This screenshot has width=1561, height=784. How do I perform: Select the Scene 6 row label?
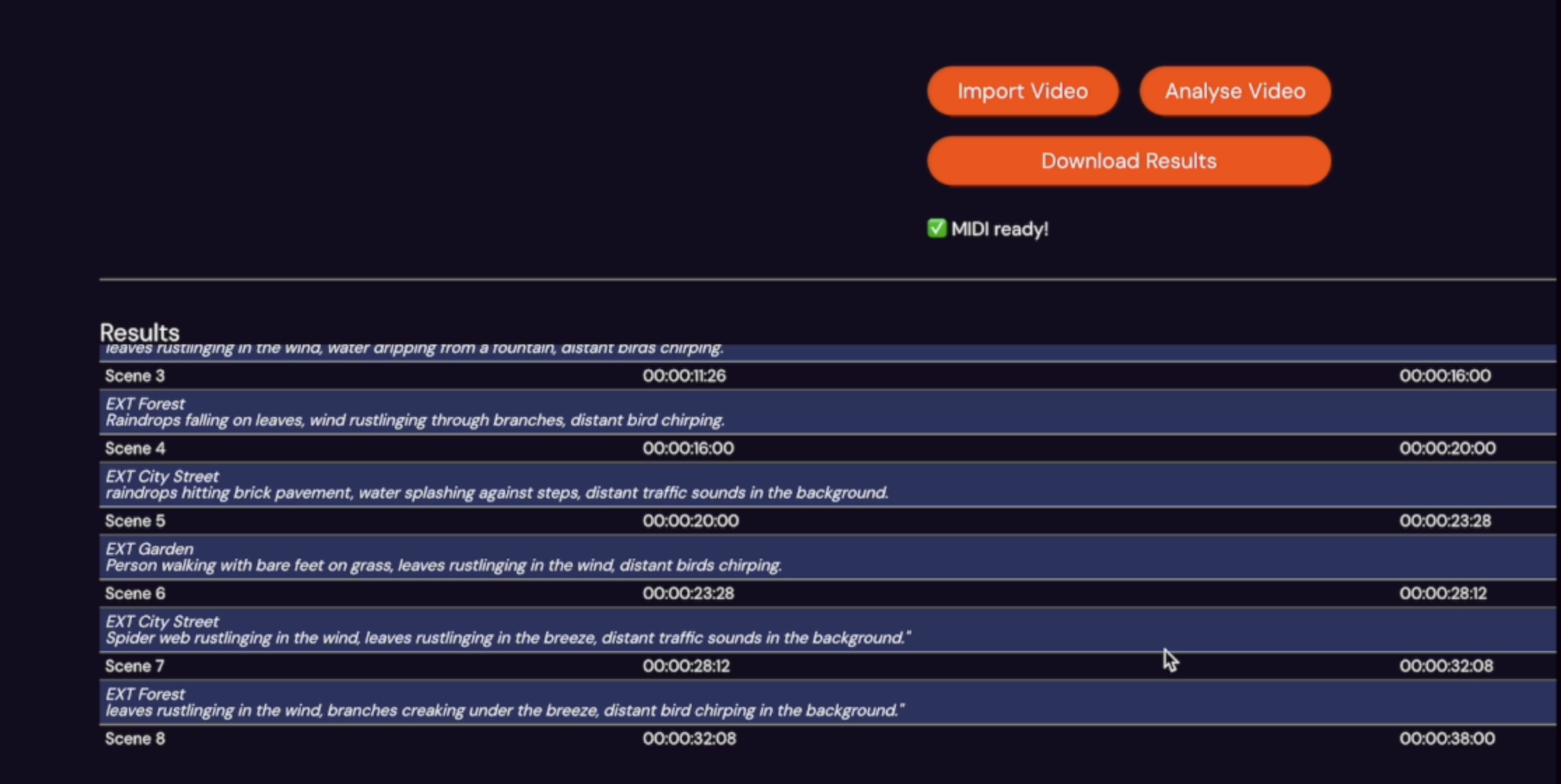(x=135, y=594)
